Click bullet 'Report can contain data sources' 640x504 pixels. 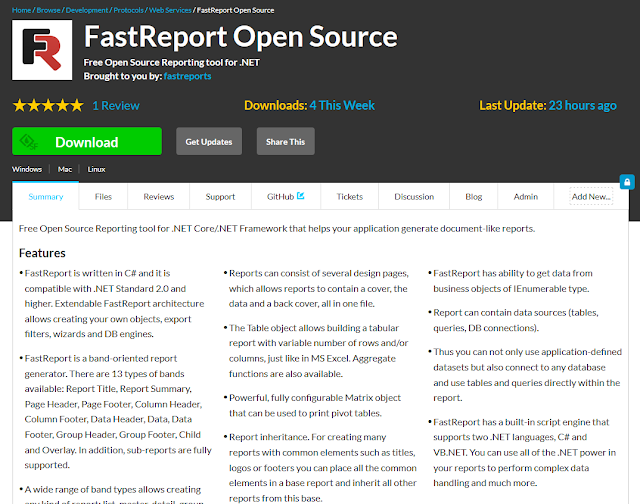516,320
